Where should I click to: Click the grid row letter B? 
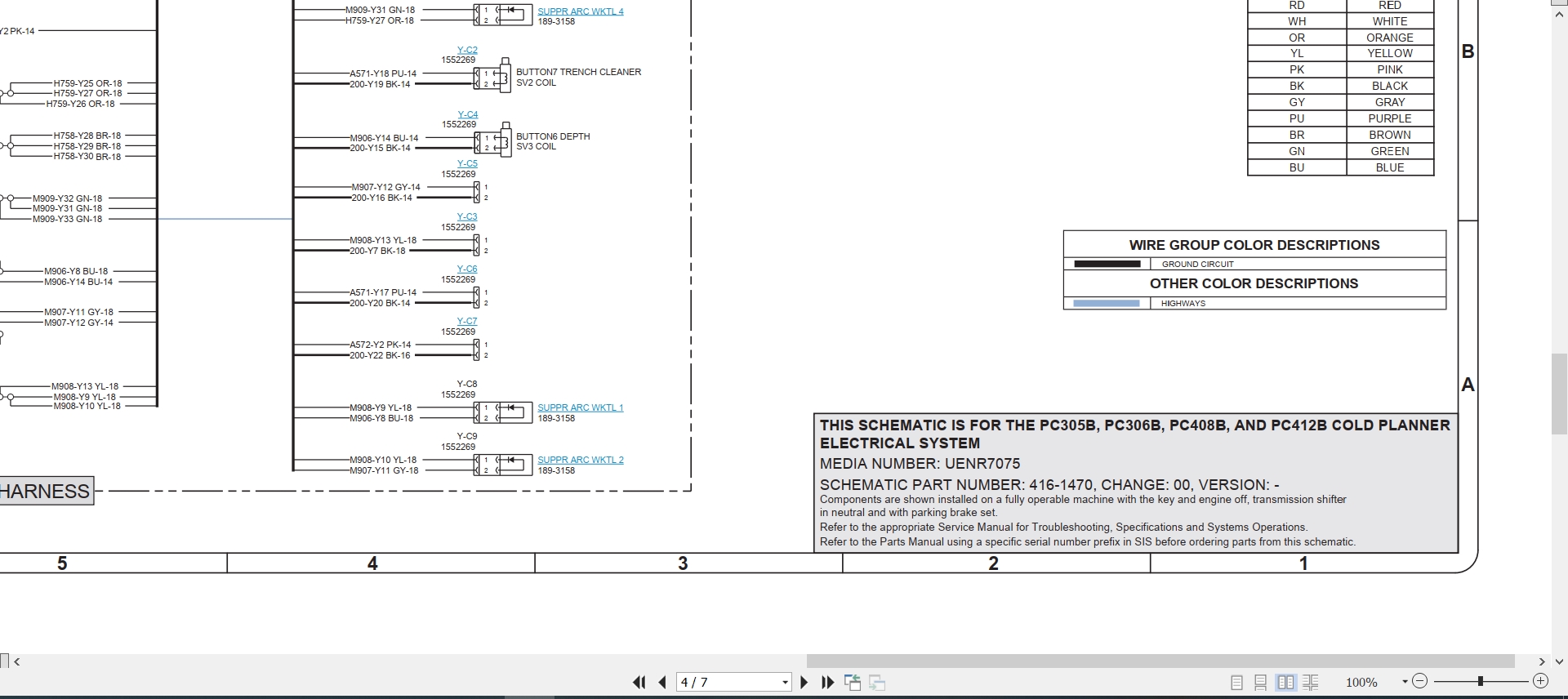coord(1468,51)
